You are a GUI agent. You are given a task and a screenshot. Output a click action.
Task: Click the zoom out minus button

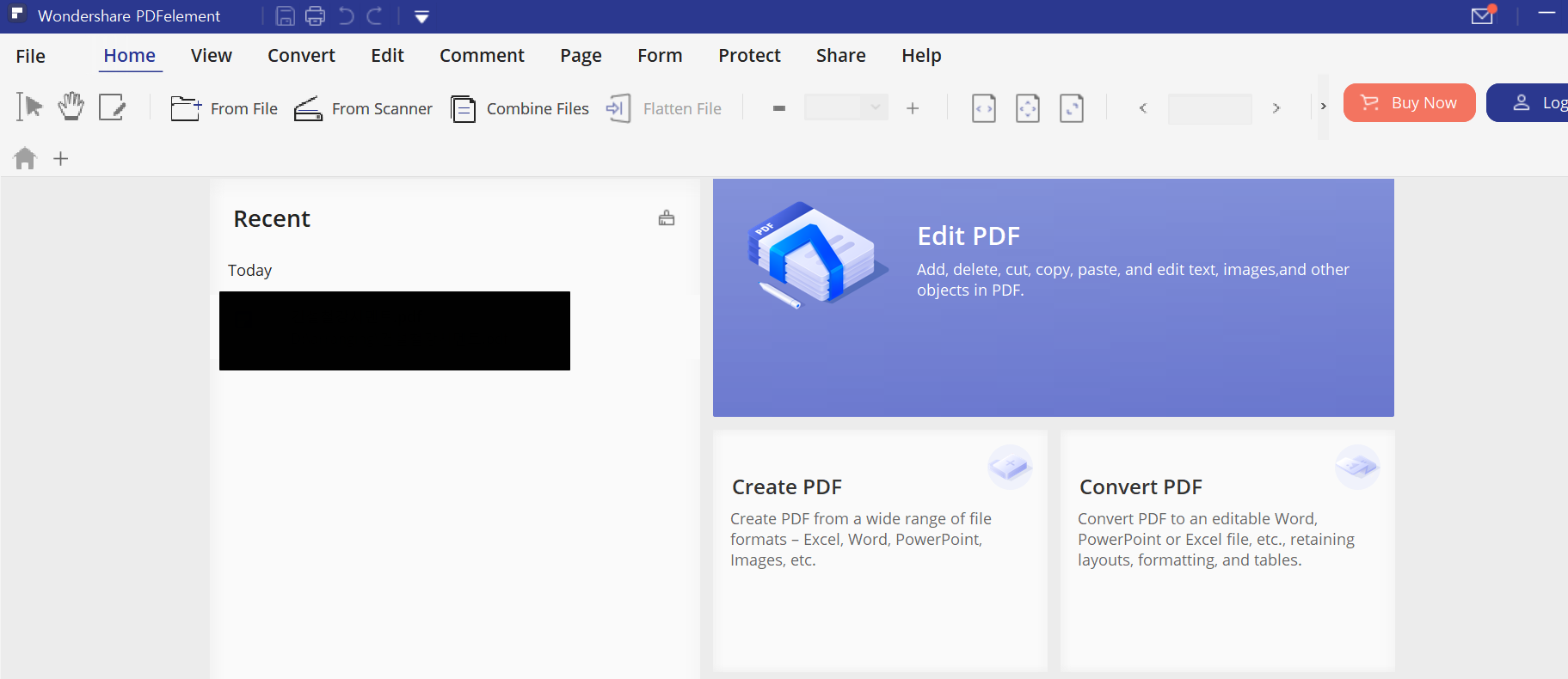point(779,108)
